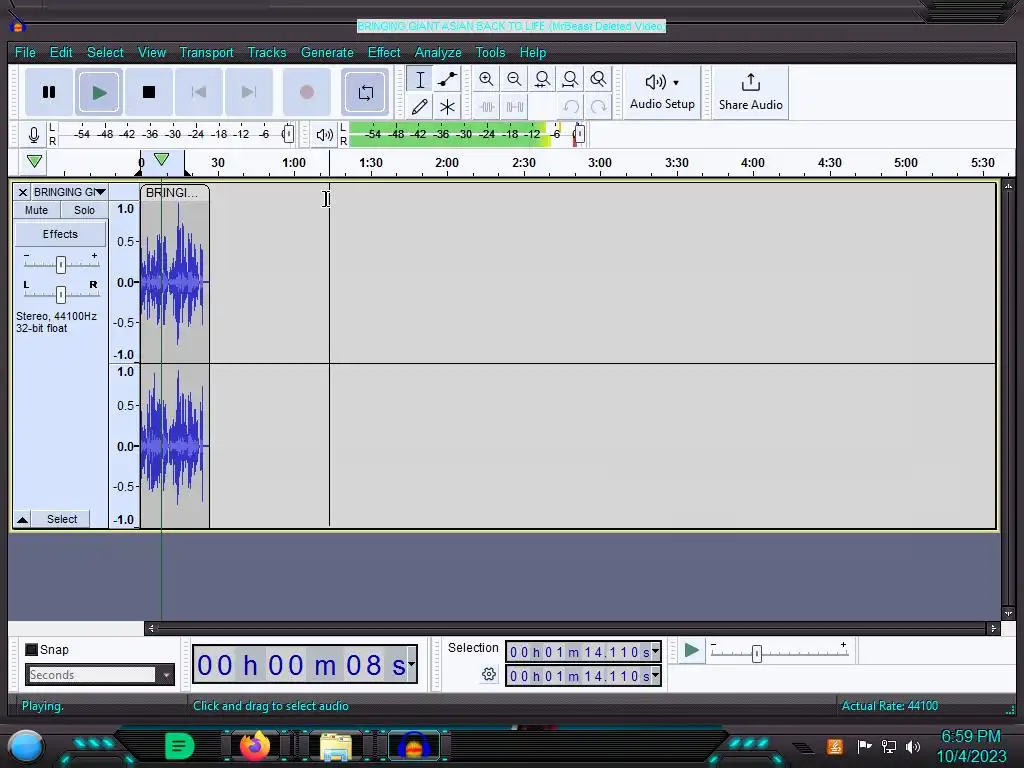Open the track Effects button

click(60, 234)
